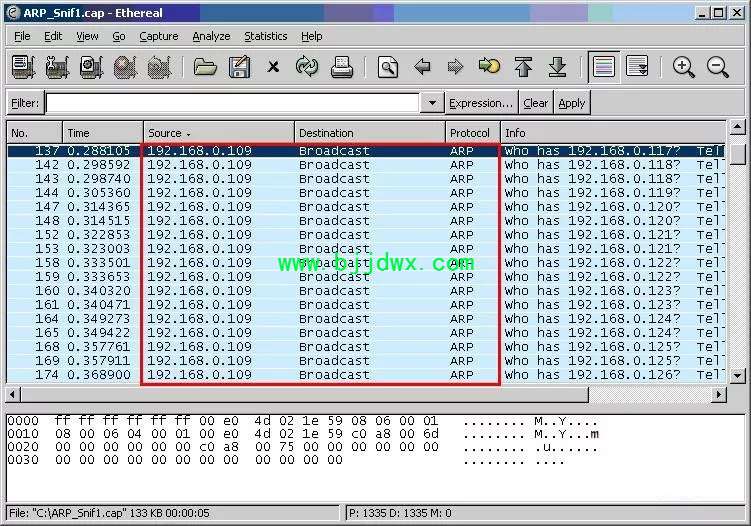The width and height of the screenshot is (751, 526).
Task: Open the File menu
Action: 22,36
